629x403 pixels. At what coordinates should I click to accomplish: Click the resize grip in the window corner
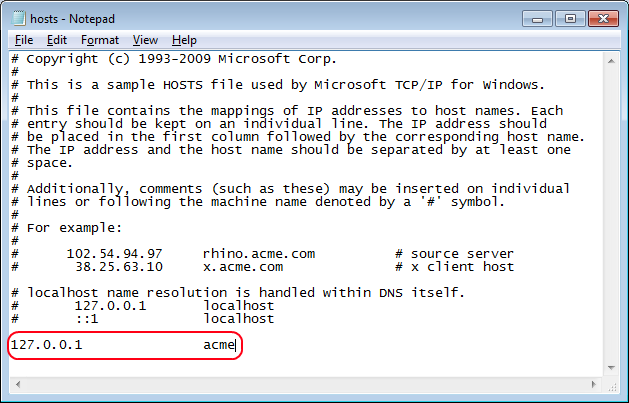[610, 385]
